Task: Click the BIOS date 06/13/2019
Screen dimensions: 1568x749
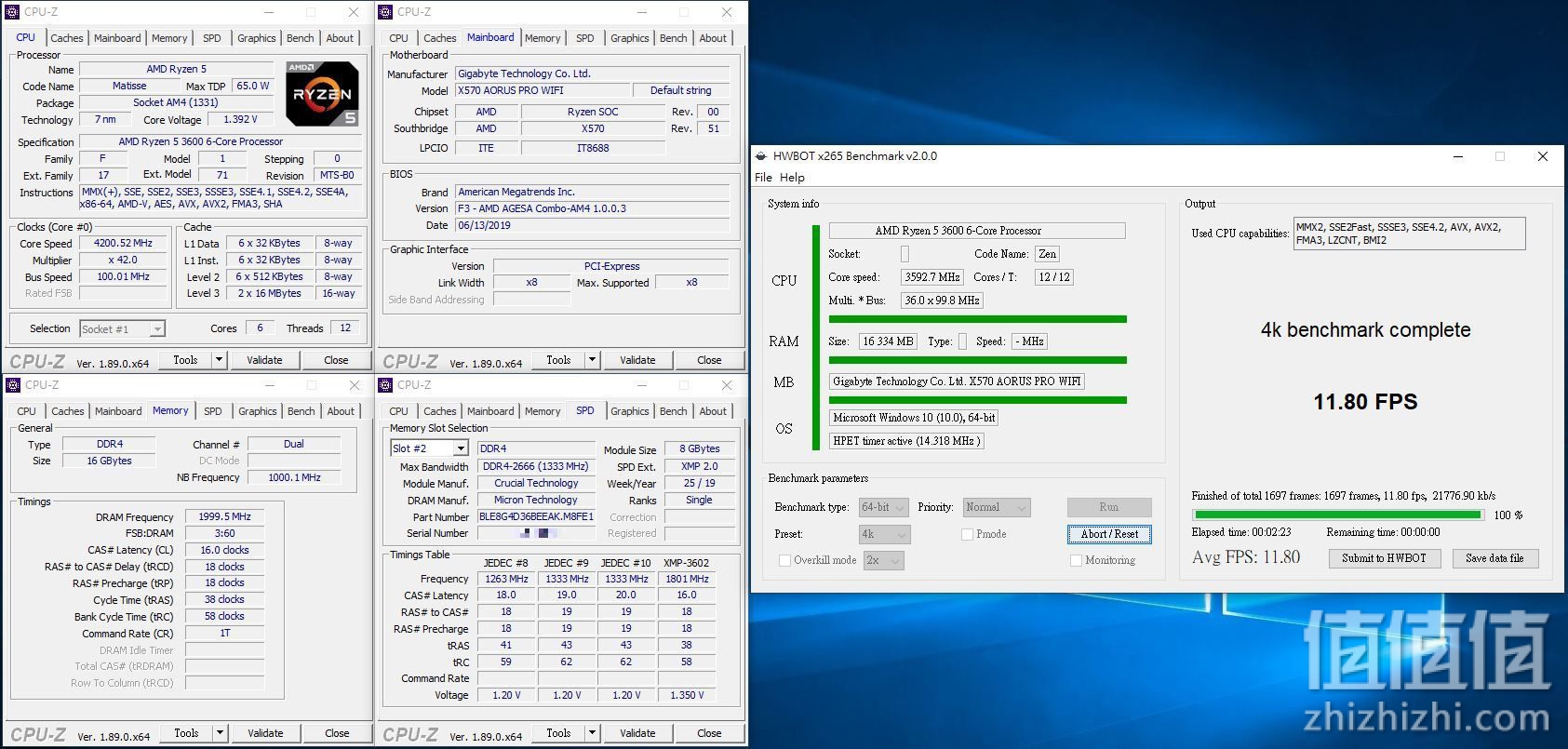Action: pos(593,225)
